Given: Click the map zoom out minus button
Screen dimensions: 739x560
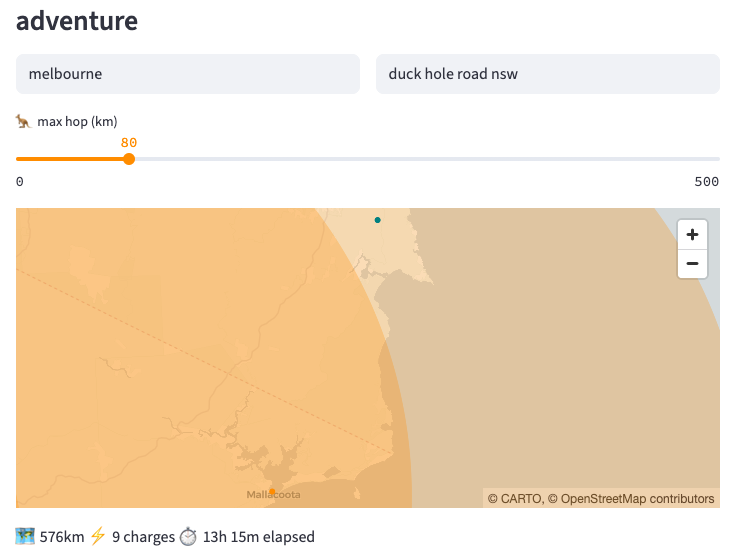Looking at the screenshot, I should [692, 264].
